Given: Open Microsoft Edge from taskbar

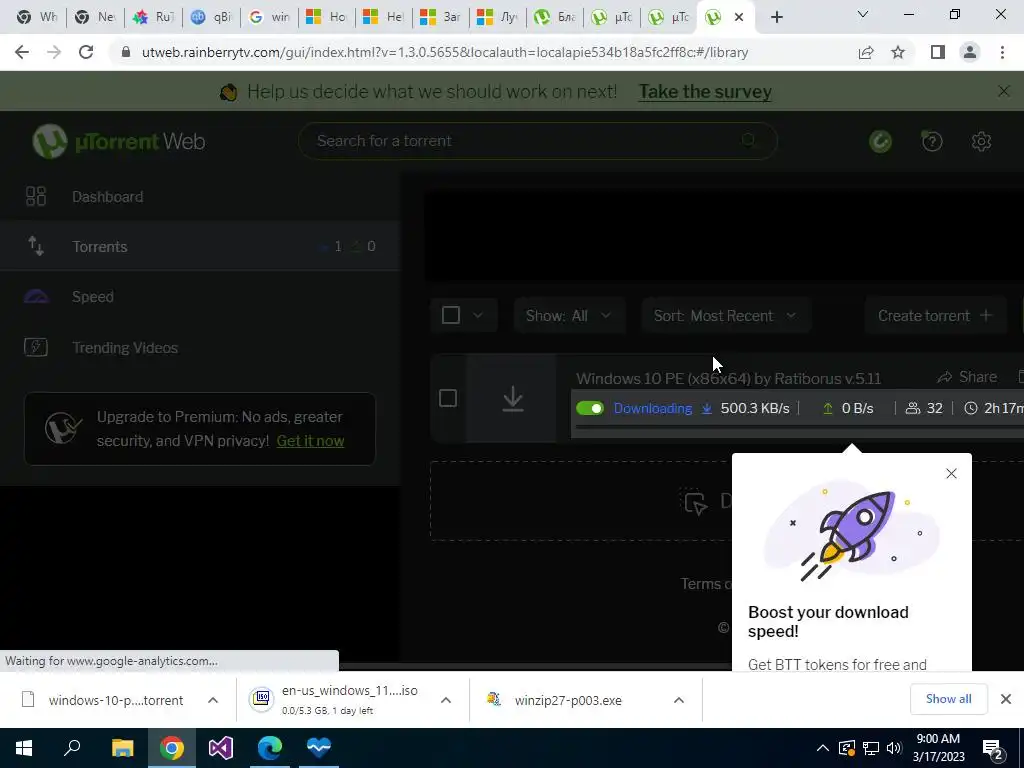Looking at the screenshot, I should click(x=270, y=748).
